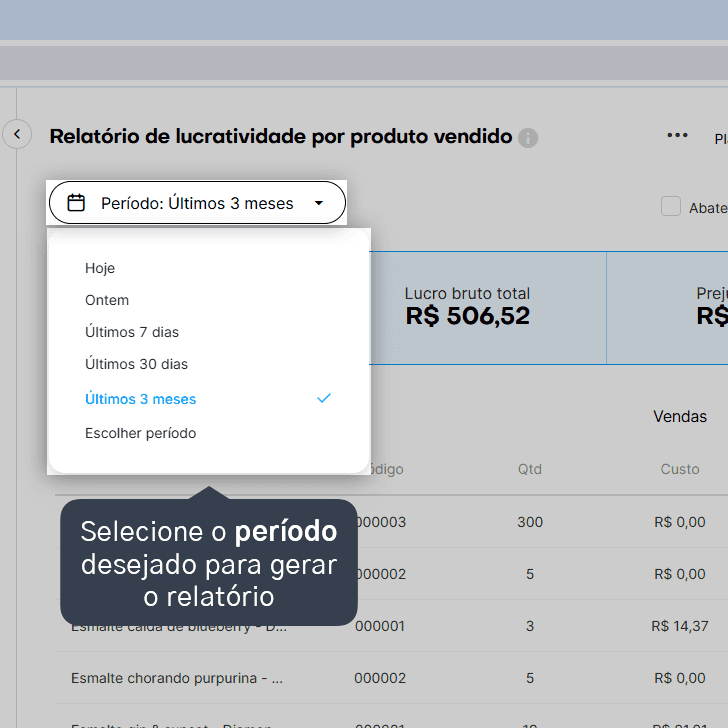Image resolution: width=728 pixels, height=728 pixels.
Task: Open info icon beside report title
Action: (x=528, y=138)
